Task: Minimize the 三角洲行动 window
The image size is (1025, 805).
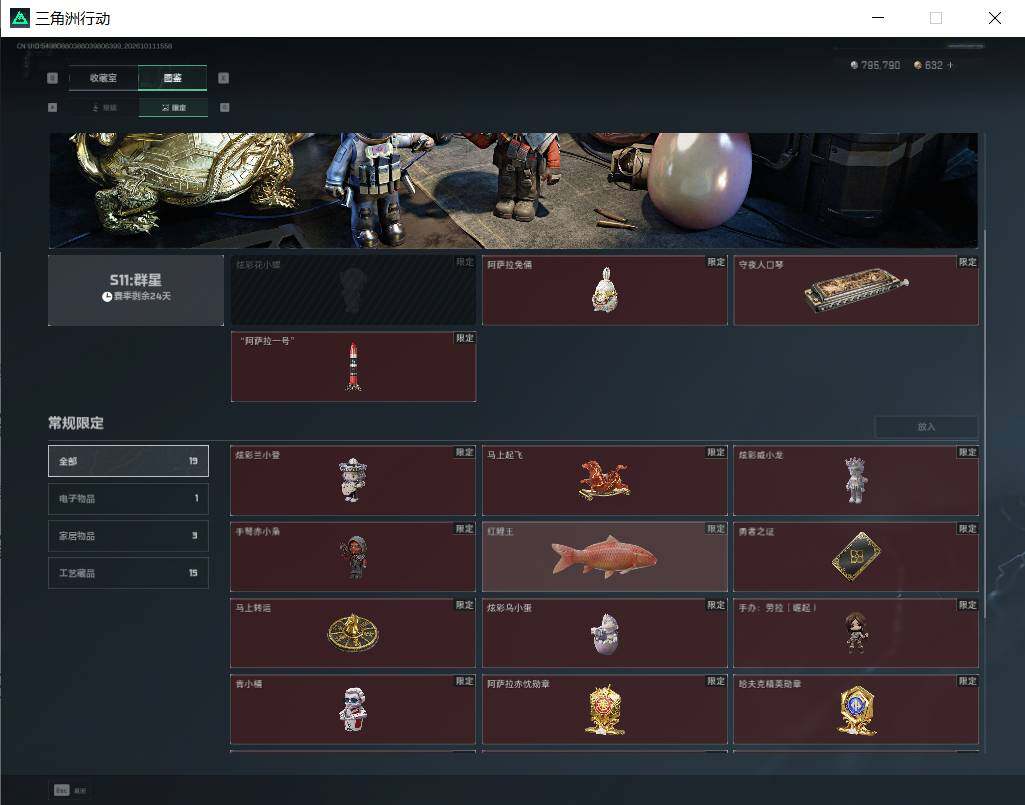Action: coord(878,18)
